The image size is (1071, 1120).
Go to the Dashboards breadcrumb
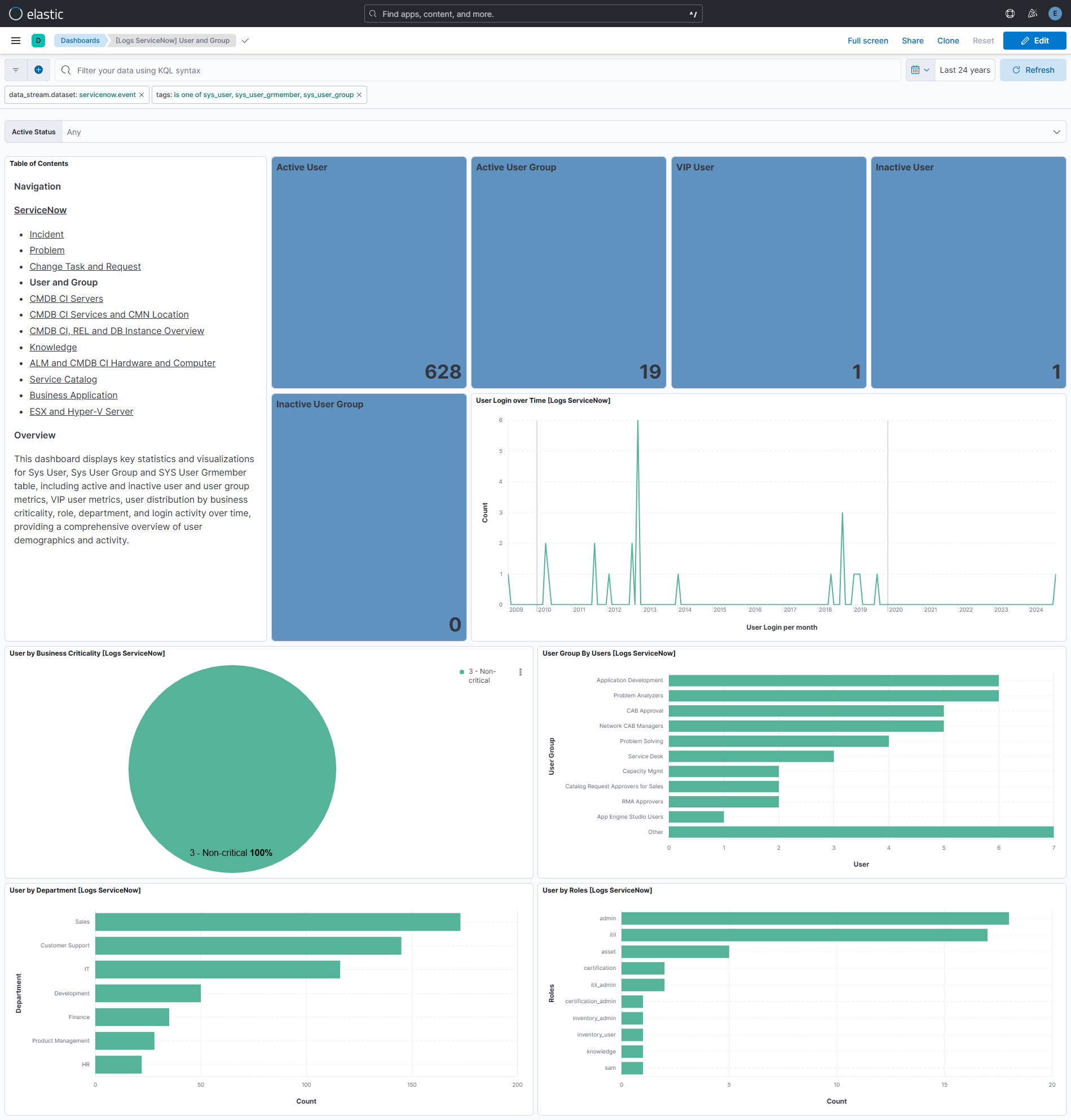pyautogui.click(x=80, y=41)
